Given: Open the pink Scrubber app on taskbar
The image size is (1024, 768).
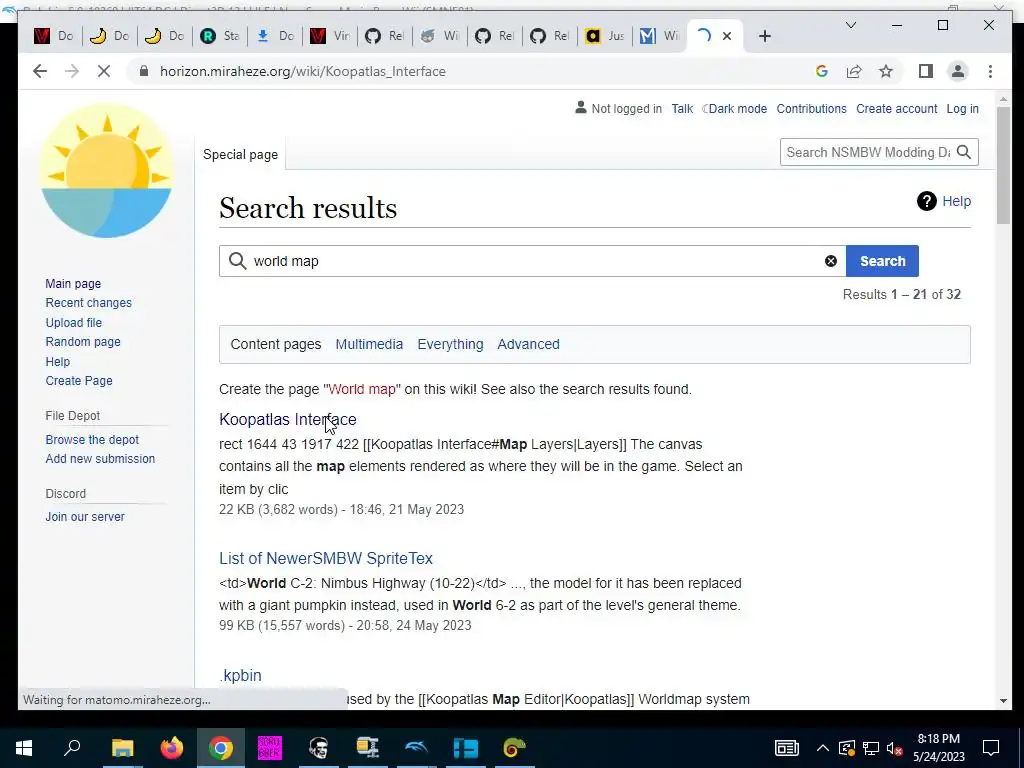Looking at the screenshot, I should [269, 748].
